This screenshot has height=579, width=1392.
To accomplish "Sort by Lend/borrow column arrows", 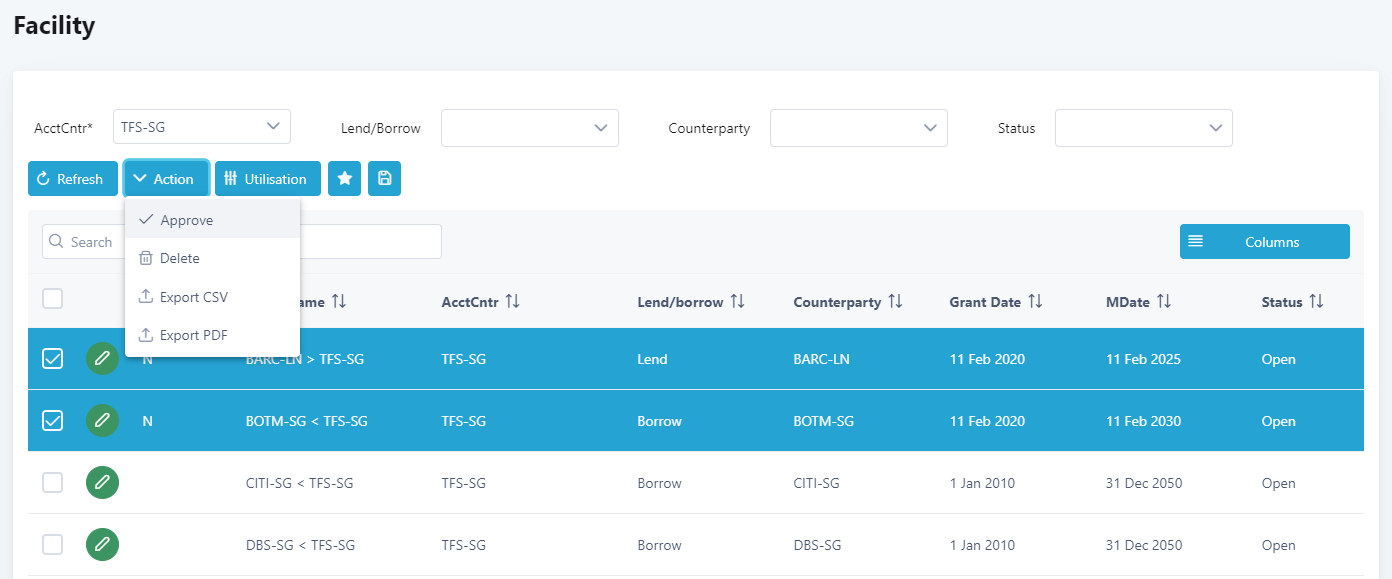I will [x=738, y=301].
